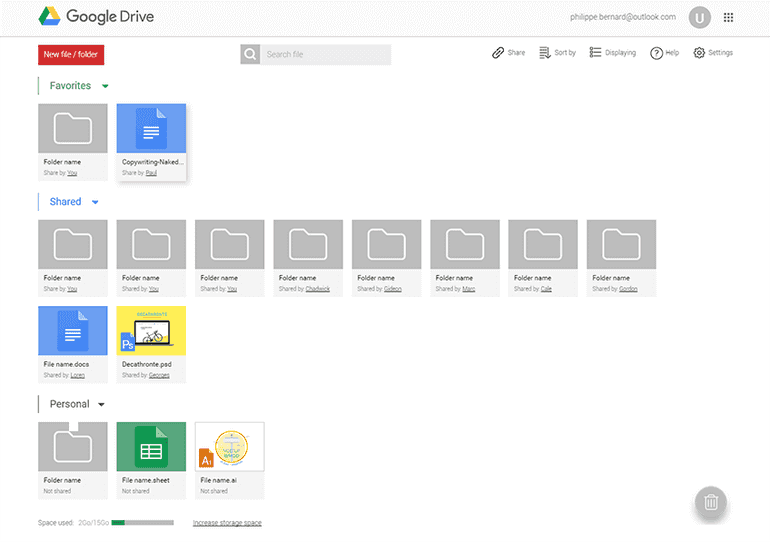Viewport: 770px width, 542px height.
Task: Open the File name.sheet spreadsheet
Action: click(151, 448)
